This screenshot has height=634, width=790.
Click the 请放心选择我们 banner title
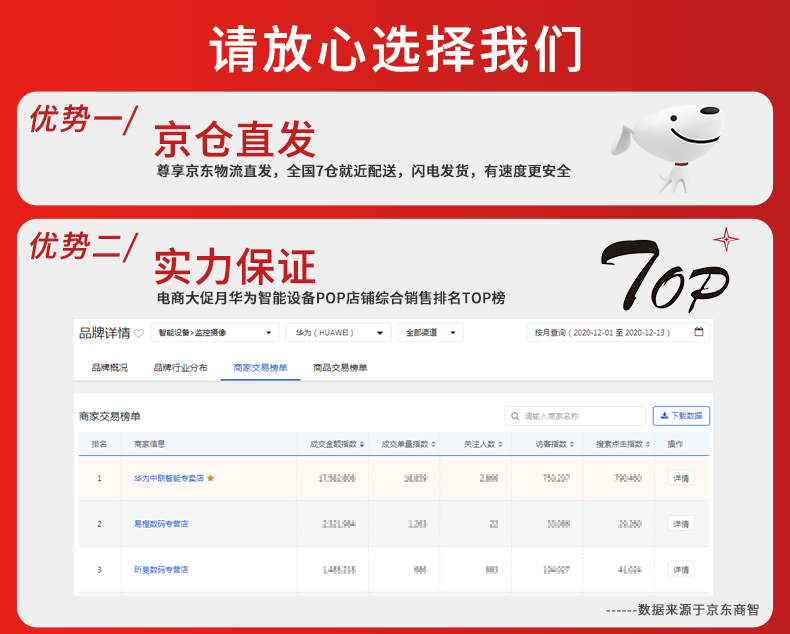click(x=396, y=49)
